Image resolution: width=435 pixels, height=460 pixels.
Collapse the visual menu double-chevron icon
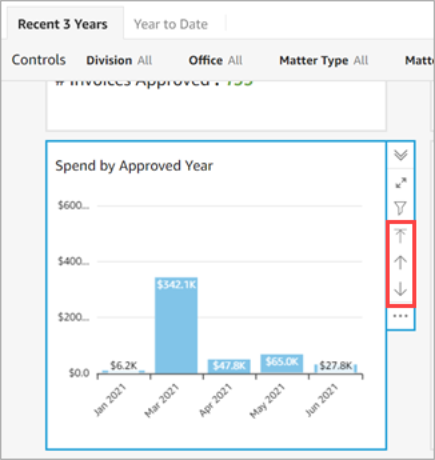(x=400, y=155)
